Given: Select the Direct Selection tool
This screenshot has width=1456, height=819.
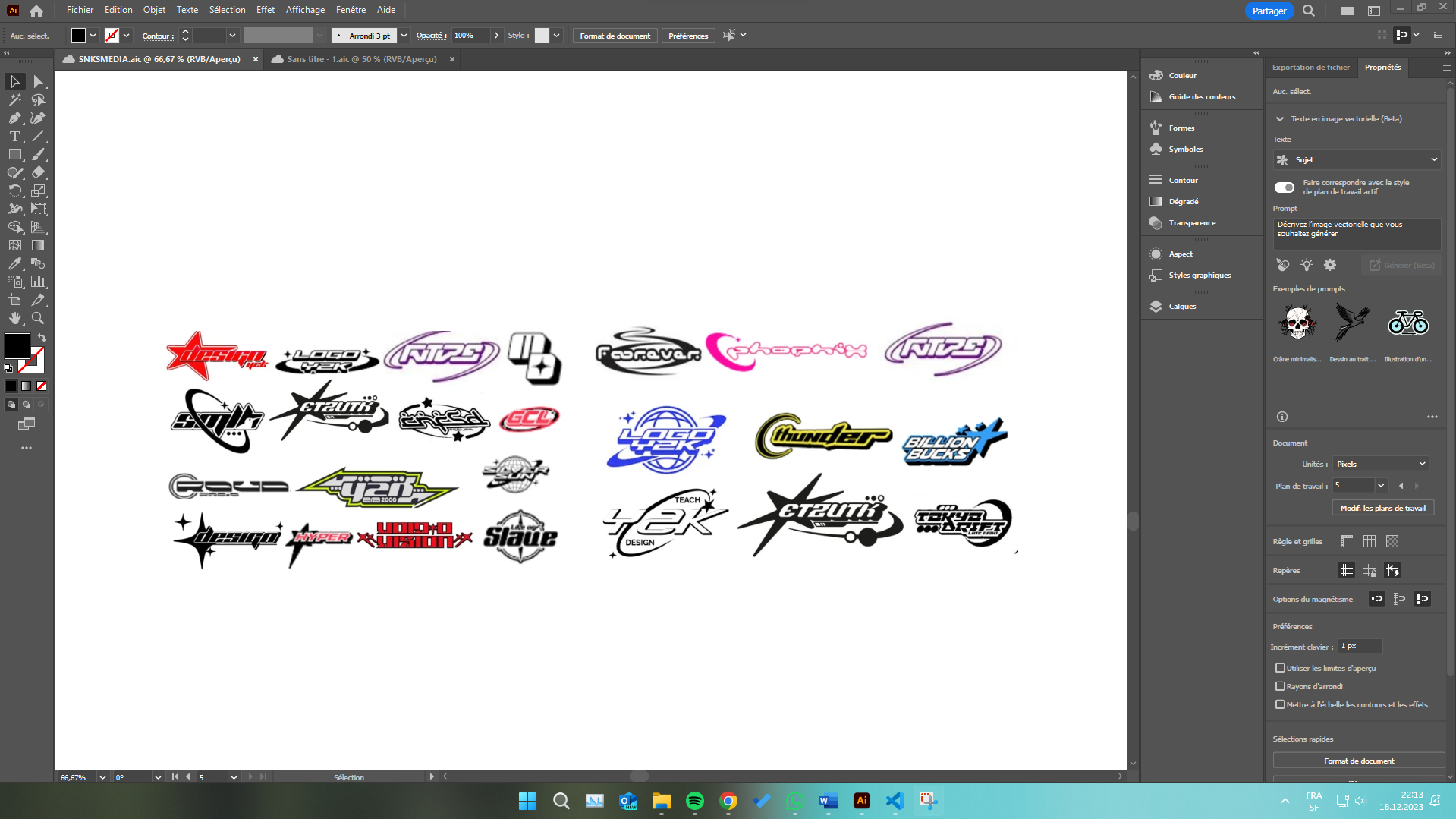Looking at the screenshot, I should 38,81.
